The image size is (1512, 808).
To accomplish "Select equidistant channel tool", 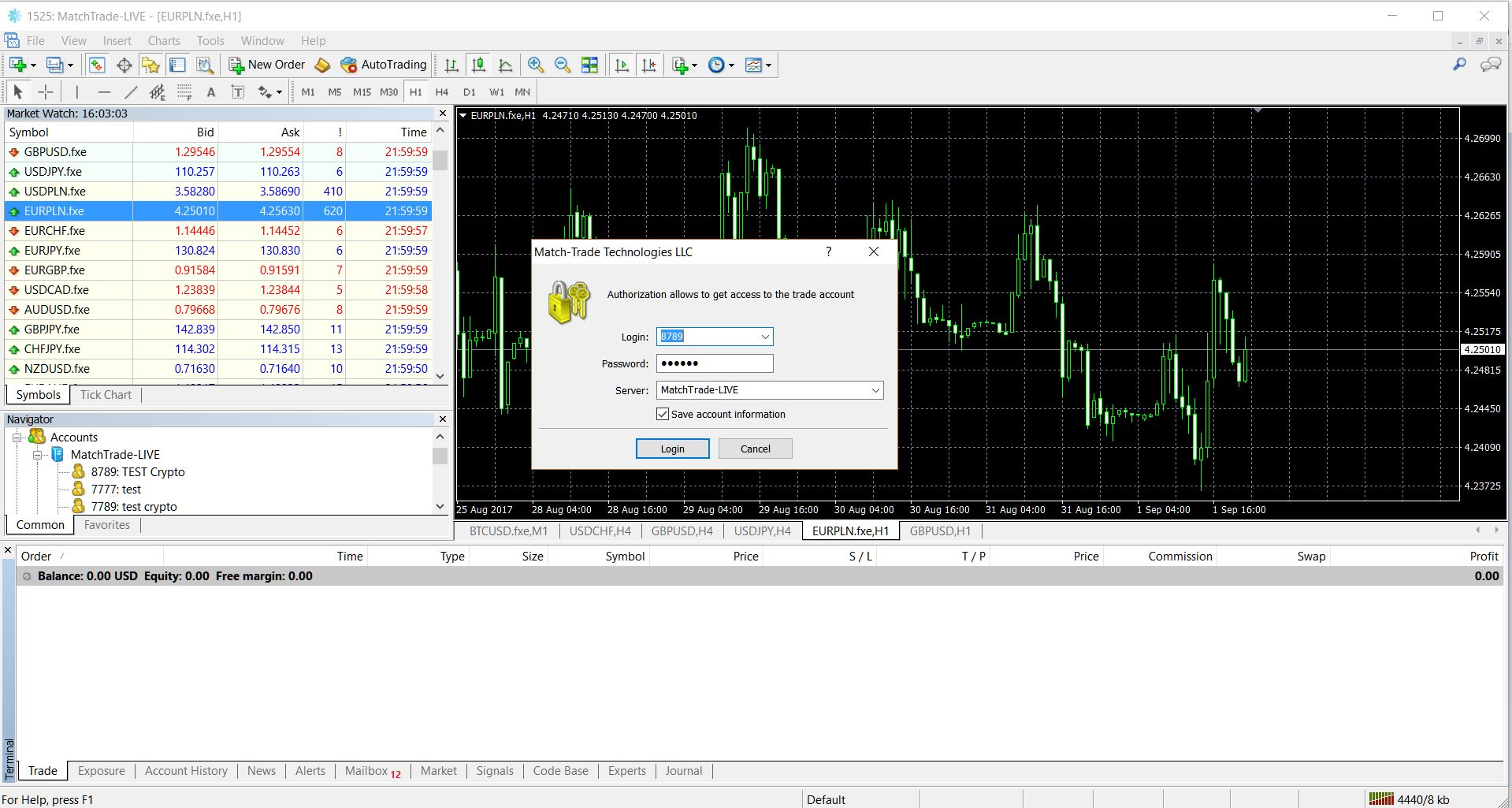I will 158,91.
